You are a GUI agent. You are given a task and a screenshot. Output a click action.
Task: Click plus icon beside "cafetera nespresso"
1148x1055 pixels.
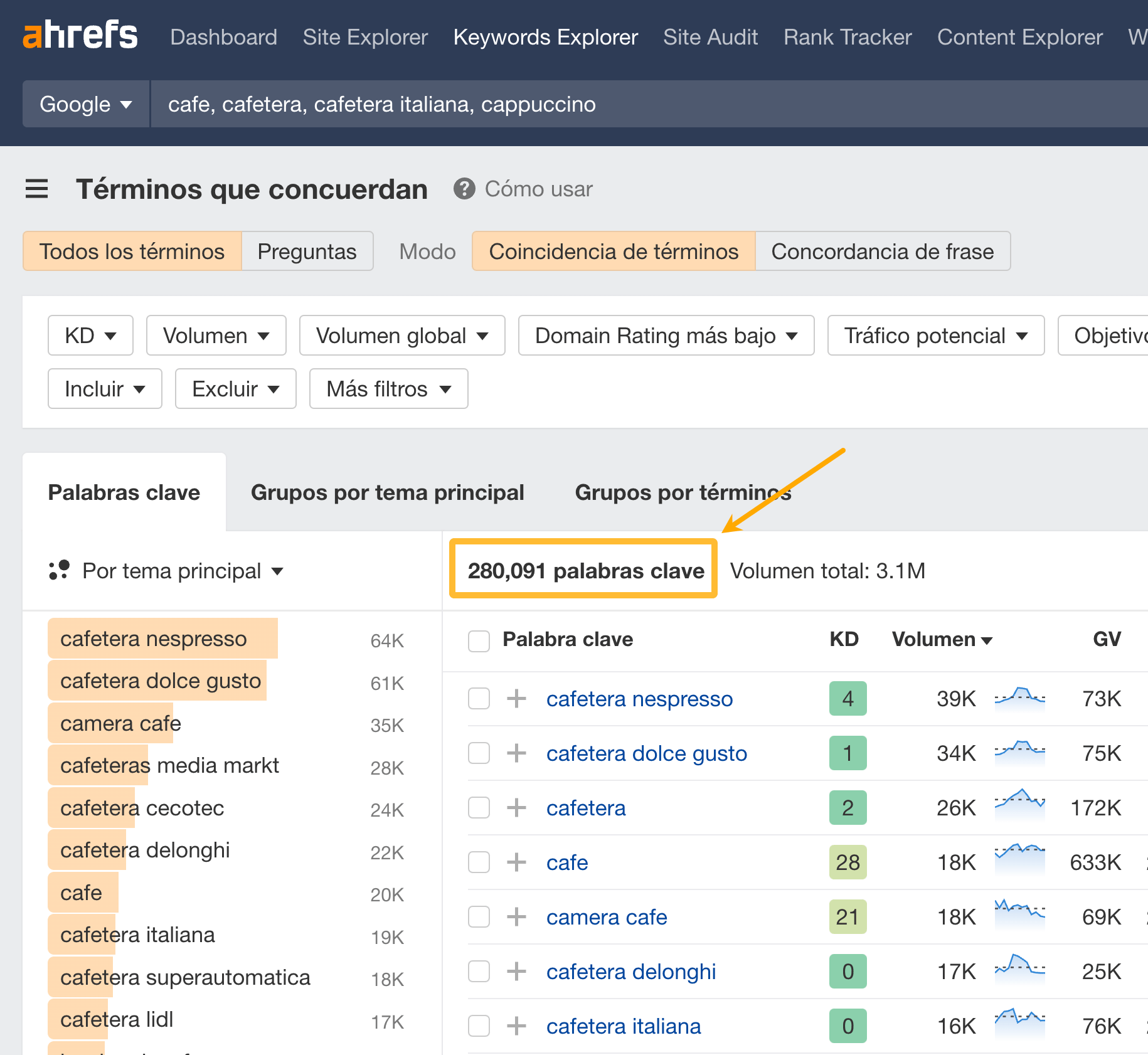coord(516,698)
